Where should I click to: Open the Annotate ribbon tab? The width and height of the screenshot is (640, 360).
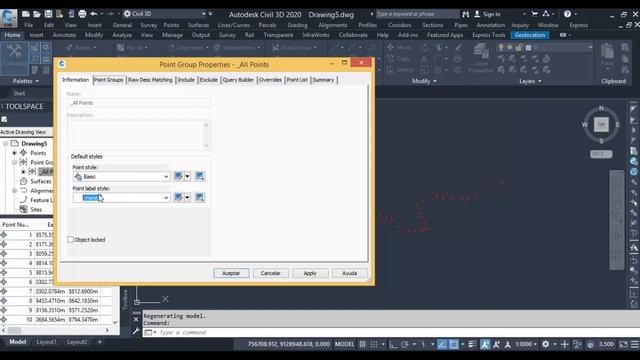click(64, 35)
